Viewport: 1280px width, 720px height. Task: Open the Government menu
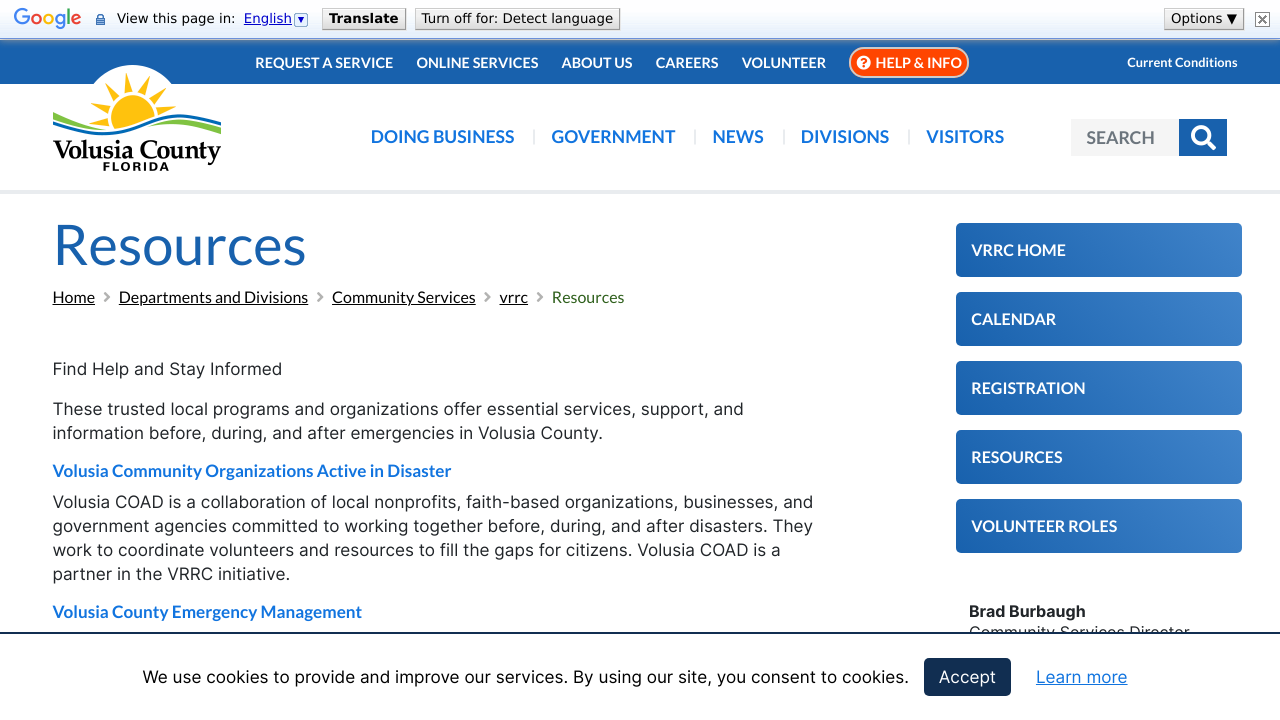613,137
